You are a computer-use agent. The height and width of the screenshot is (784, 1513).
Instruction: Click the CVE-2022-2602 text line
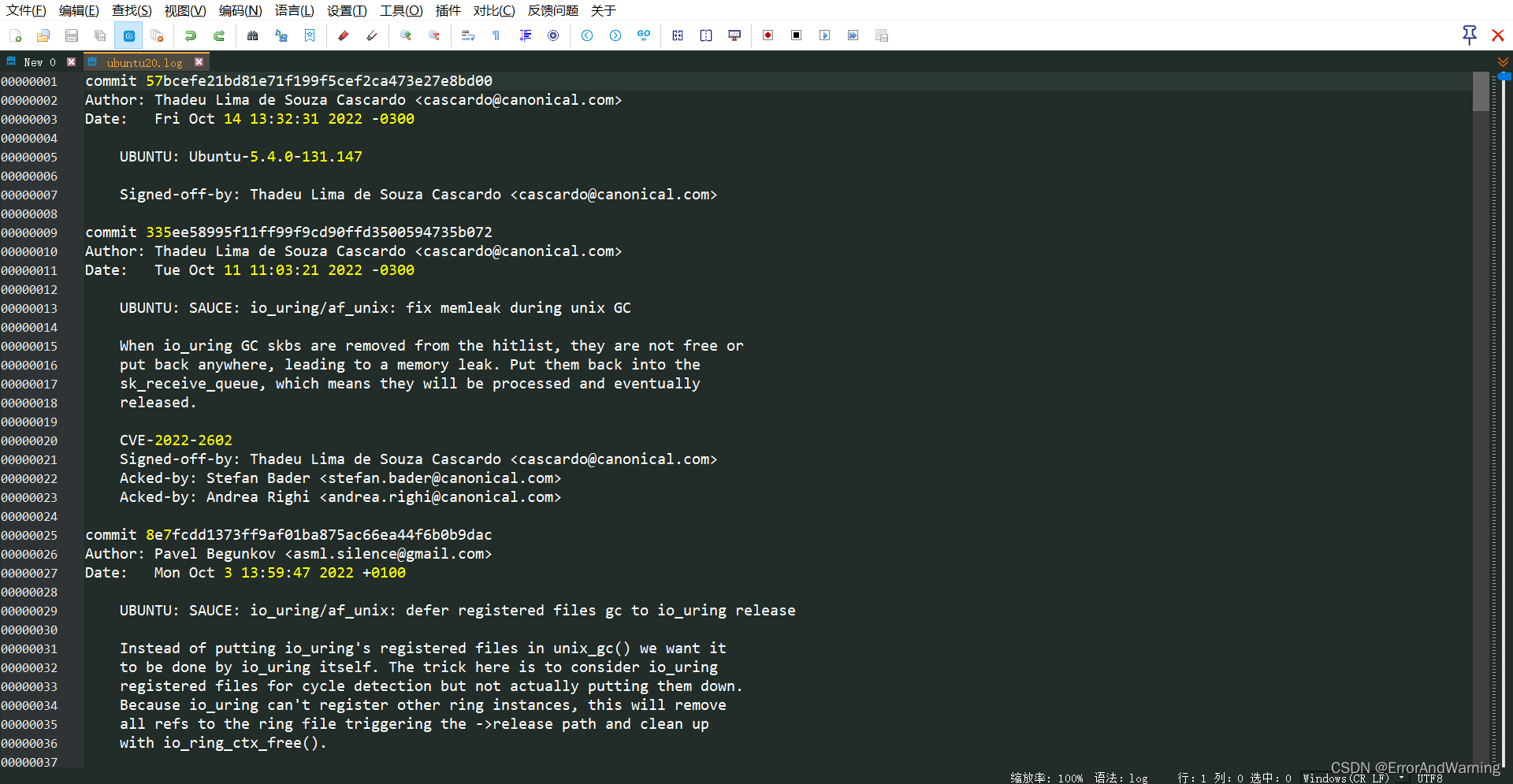click(176, 440)
